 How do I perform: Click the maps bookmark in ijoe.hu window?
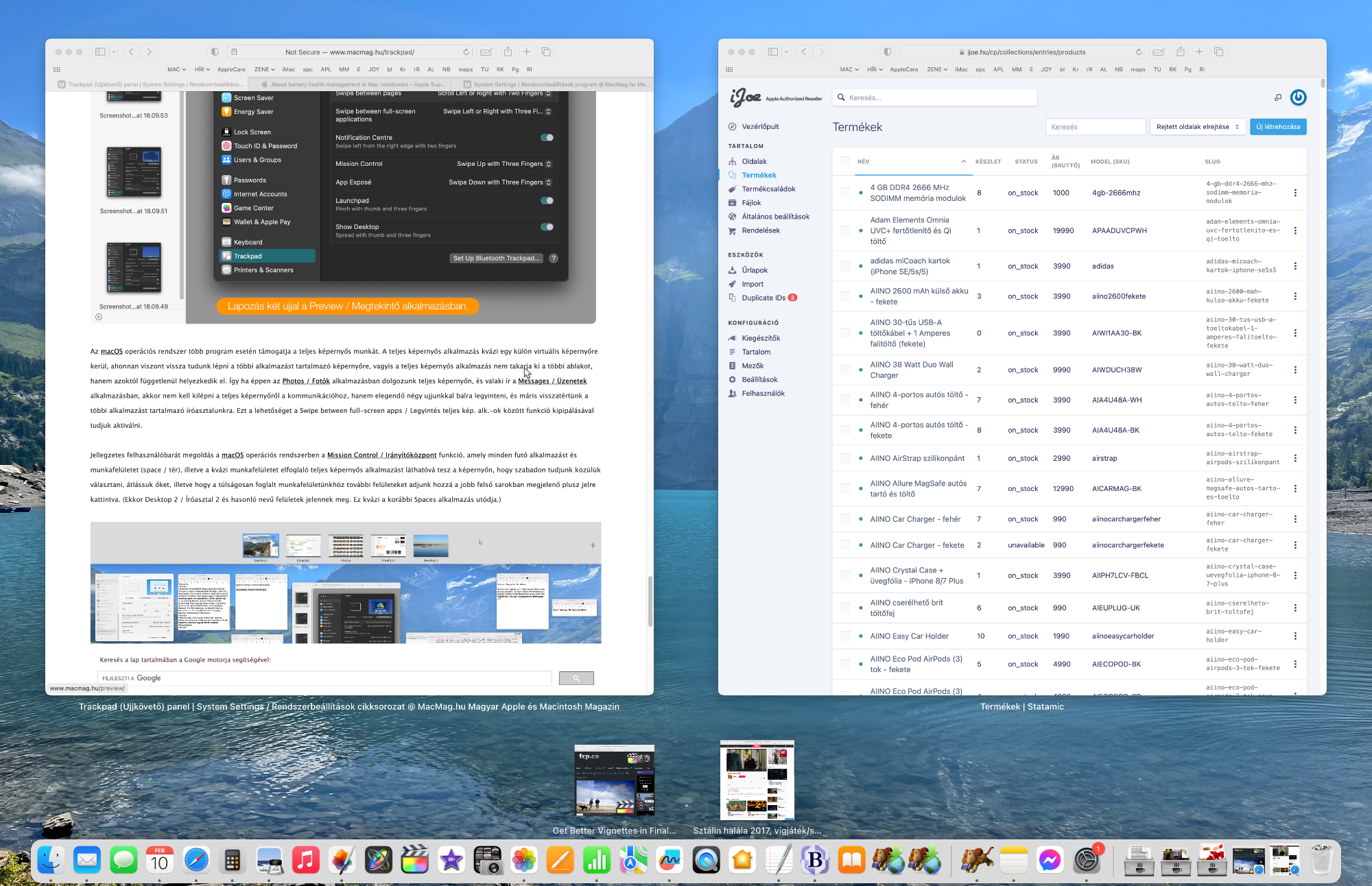tap(1138, 69)
